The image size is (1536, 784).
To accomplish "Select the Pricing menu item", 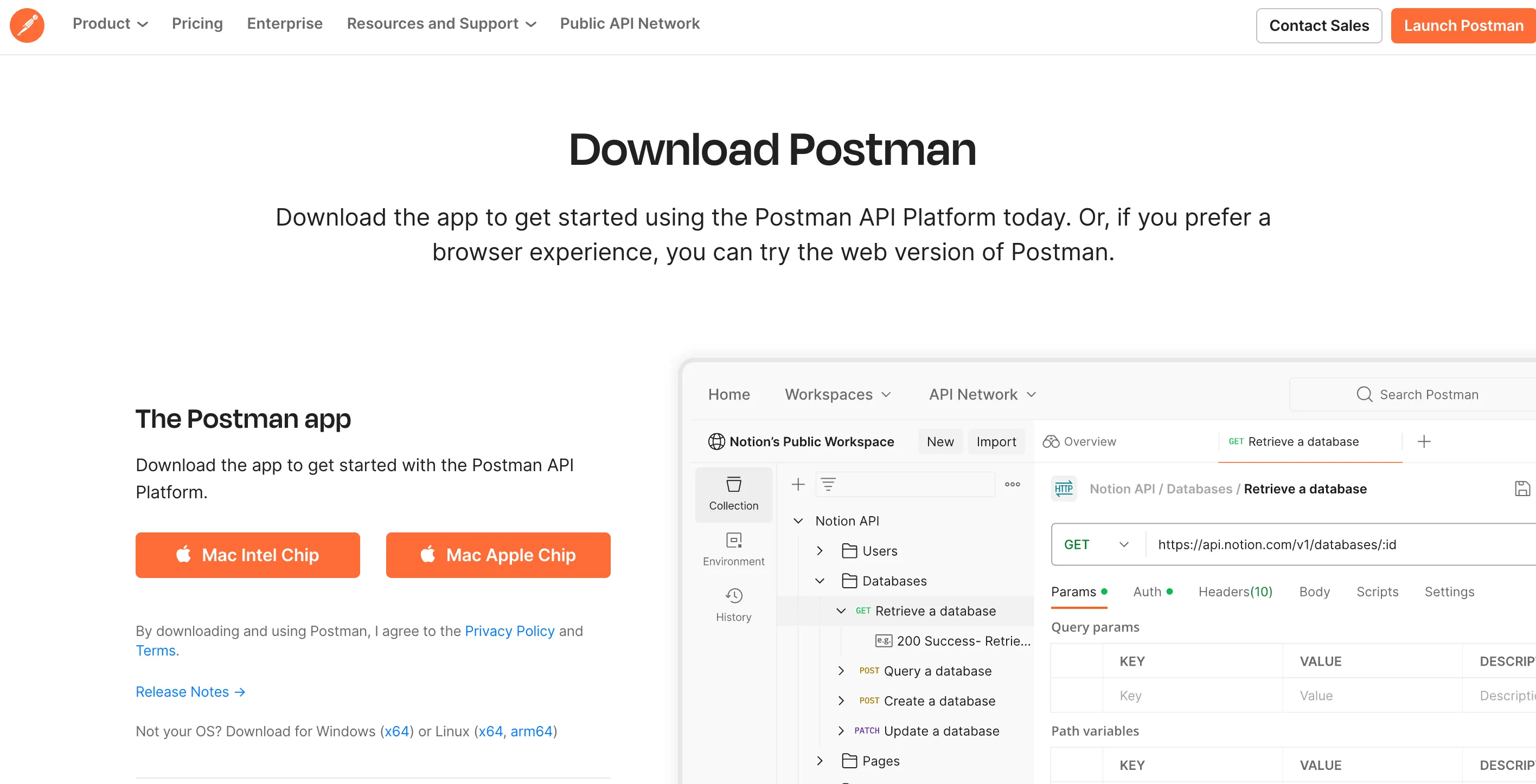I will point(197,24).
